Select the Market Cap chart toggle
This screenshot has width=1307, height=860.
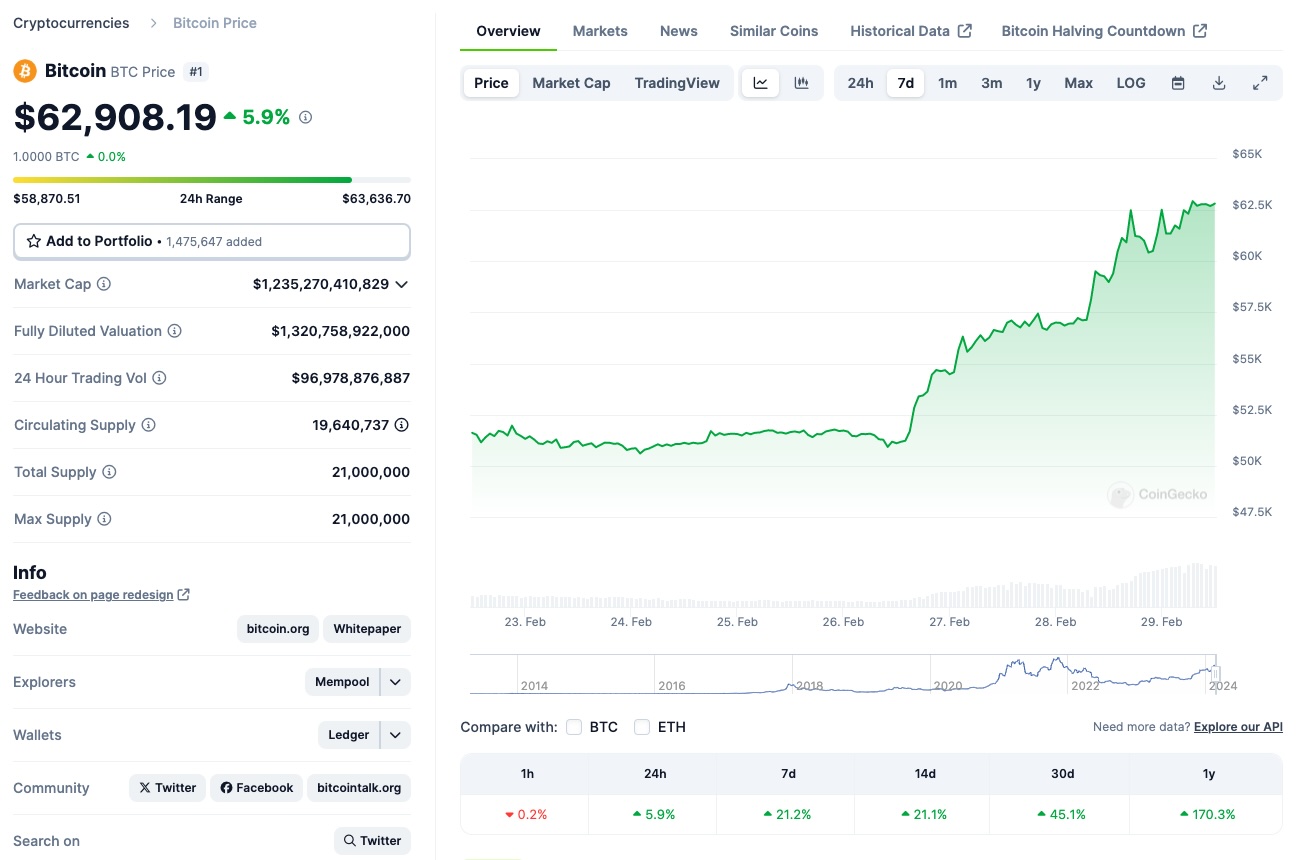pyautogui.click(x=571, y=83)
